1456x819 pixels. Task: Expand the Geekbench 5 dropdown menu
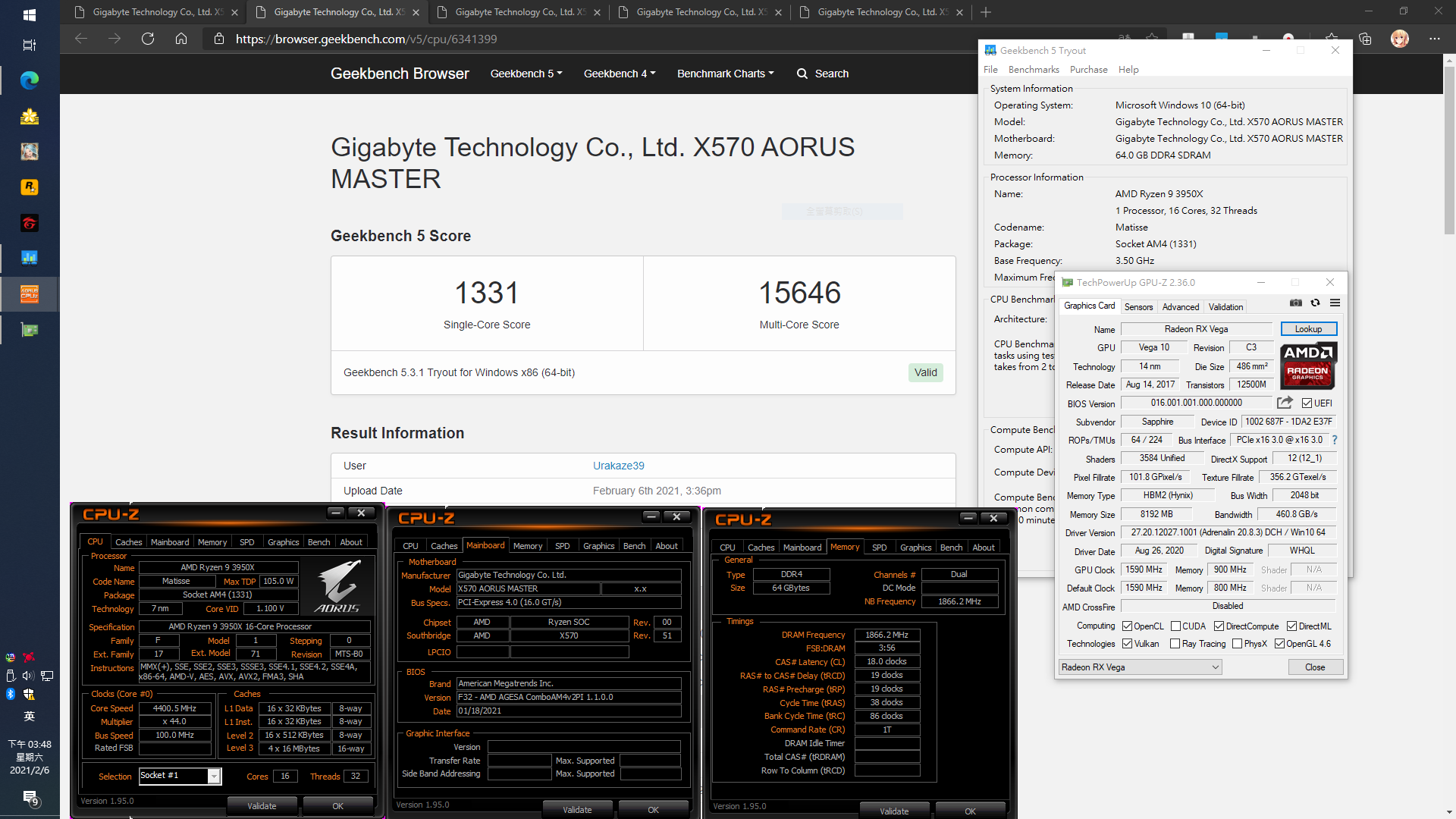[526, 74]
